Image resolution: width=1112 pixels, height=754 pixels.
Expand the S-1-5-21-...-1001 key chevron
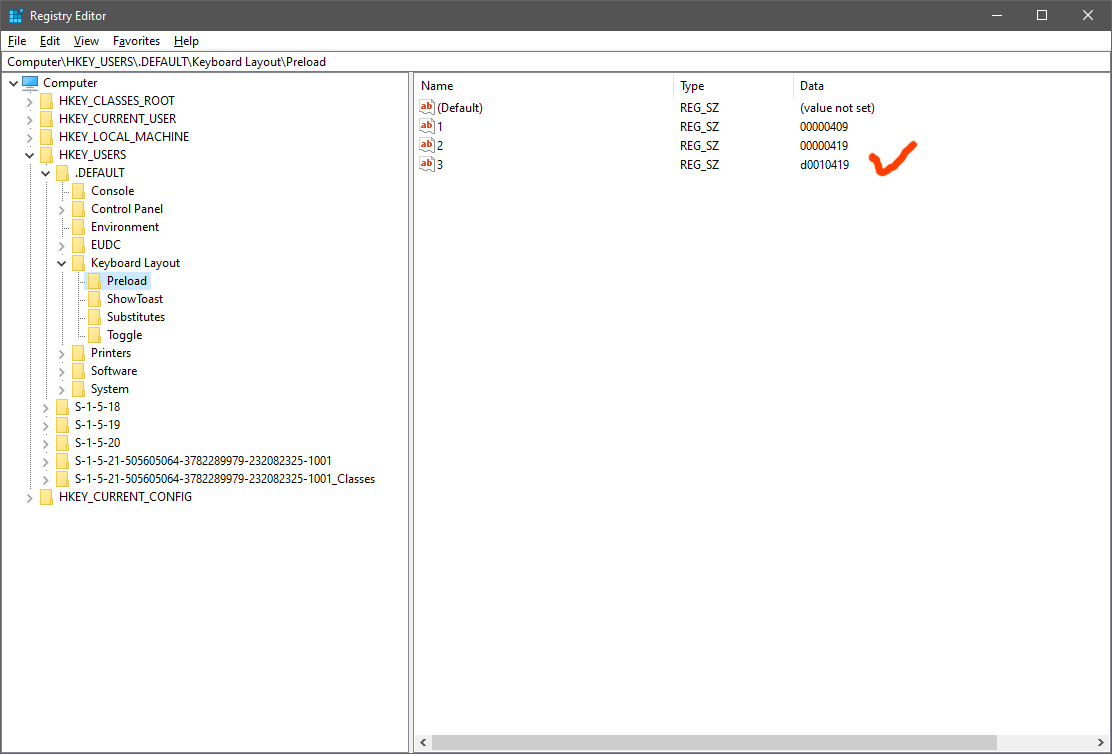(x=46, y=462)
